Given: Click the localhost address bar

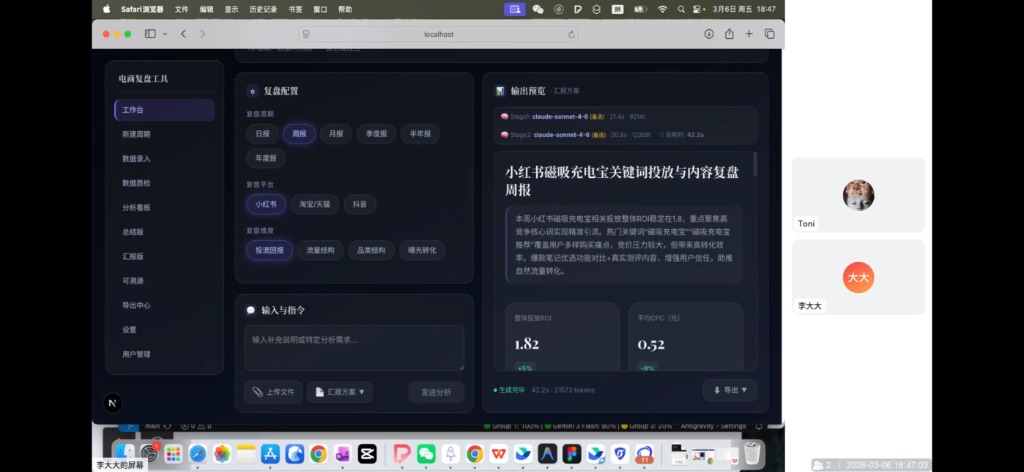Looking at the screenshot, I should coord(438,35).
